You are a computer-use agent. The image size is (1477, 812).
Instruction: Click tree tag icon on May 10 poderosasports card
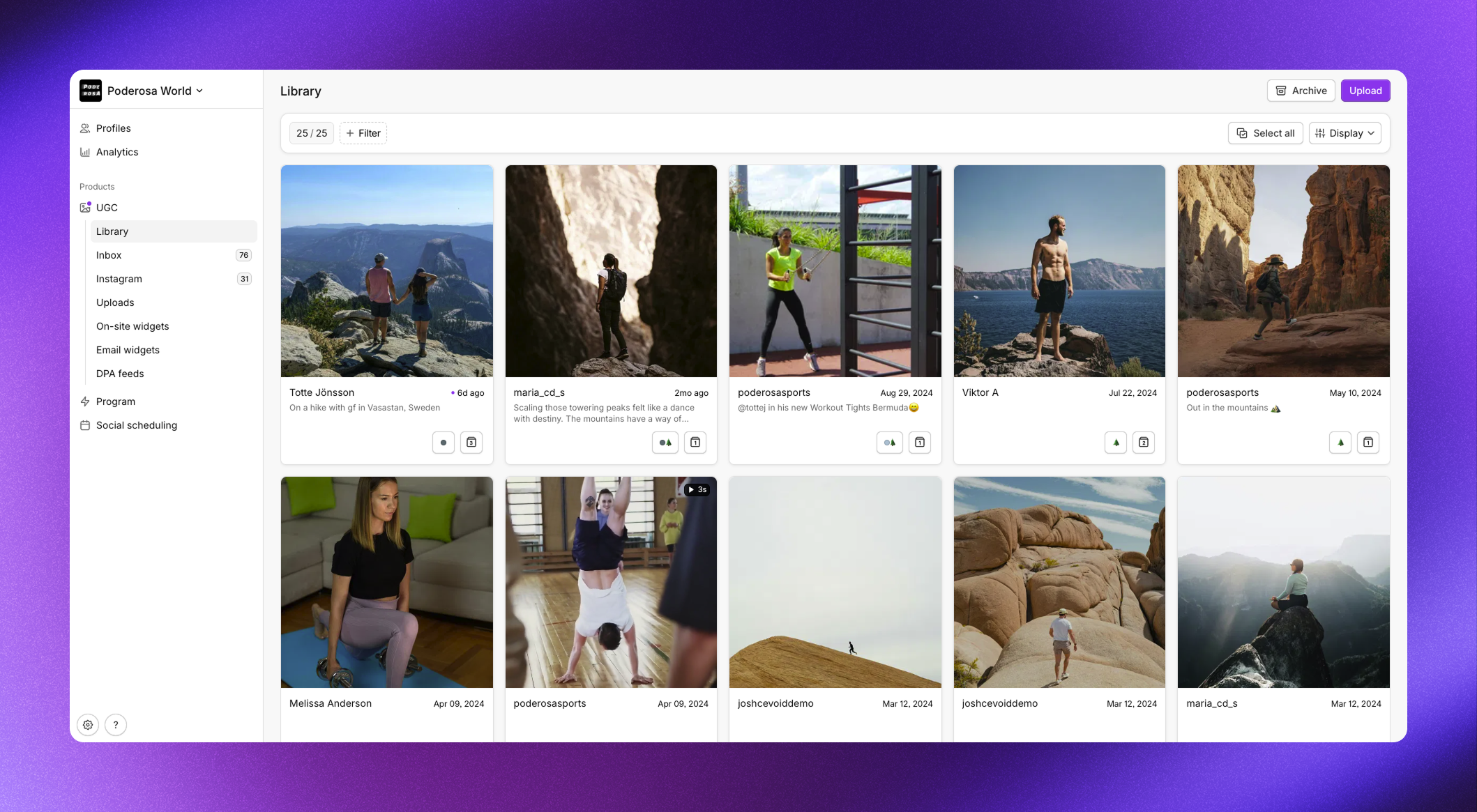click(x=1340, y=443)
